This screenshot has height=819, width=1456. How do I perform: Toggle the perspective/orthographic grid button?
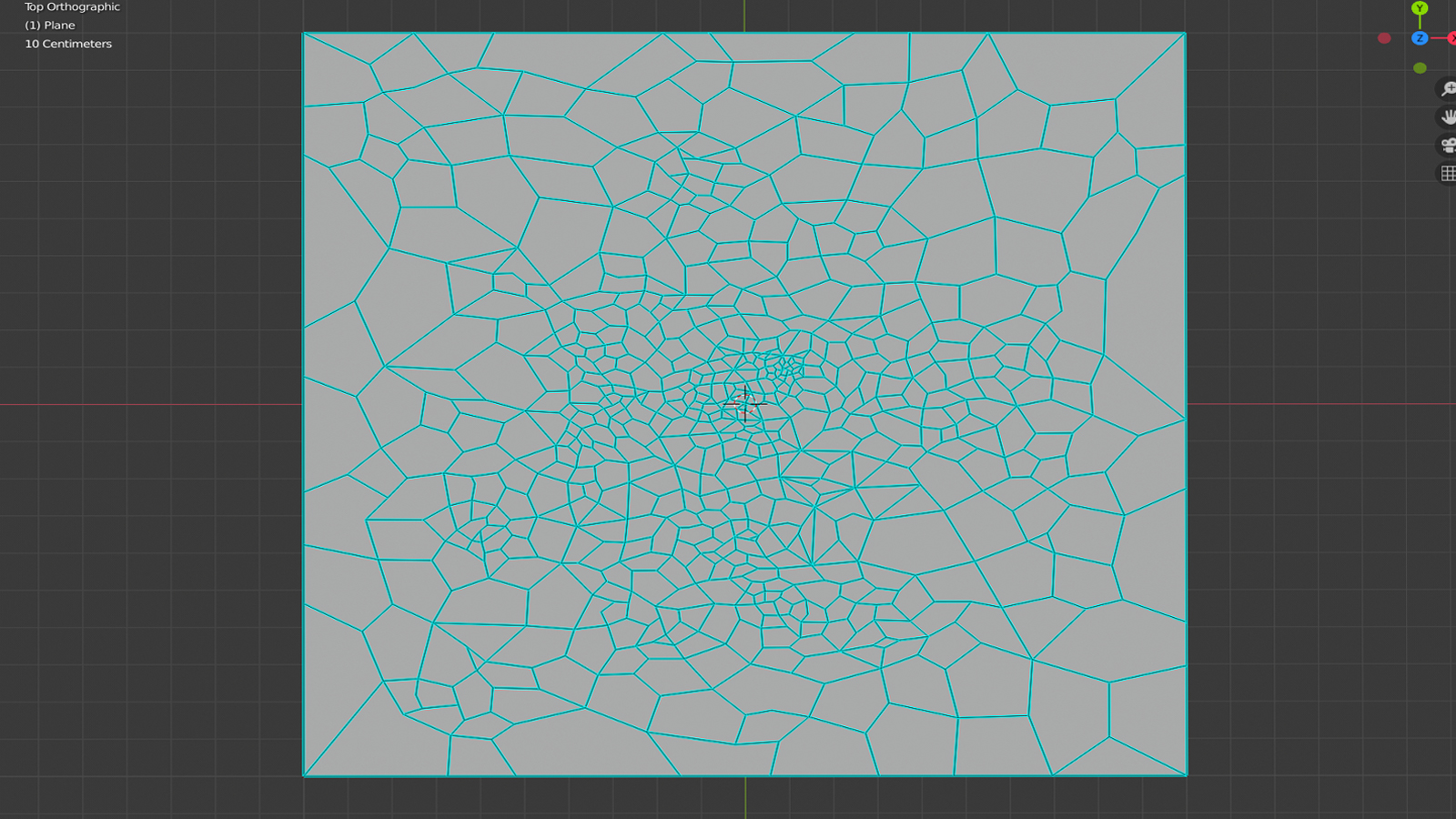pyautogui.click(x=1447, y=174)
